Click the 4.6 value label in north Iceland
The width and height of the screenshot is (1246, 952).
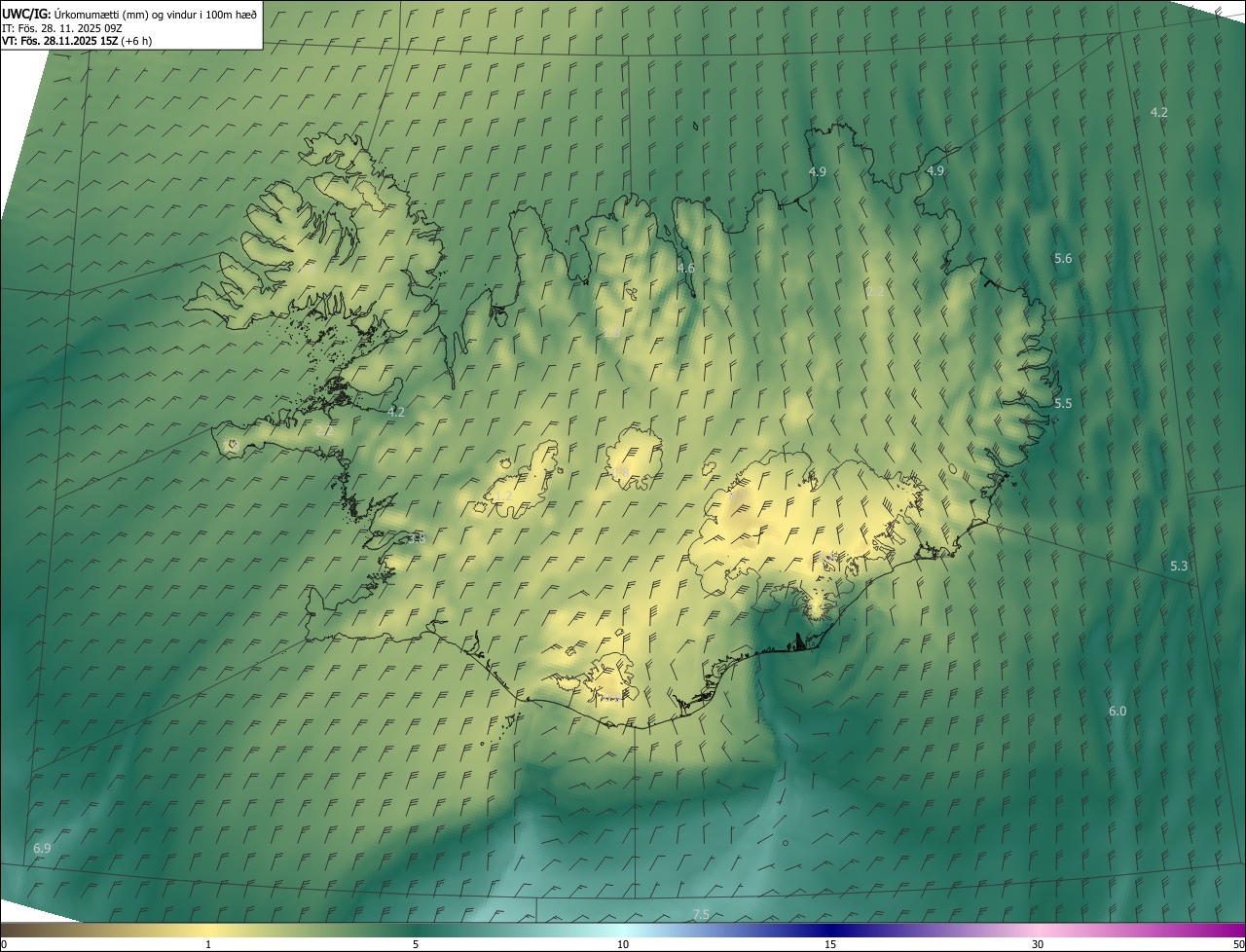click(685, 268)
